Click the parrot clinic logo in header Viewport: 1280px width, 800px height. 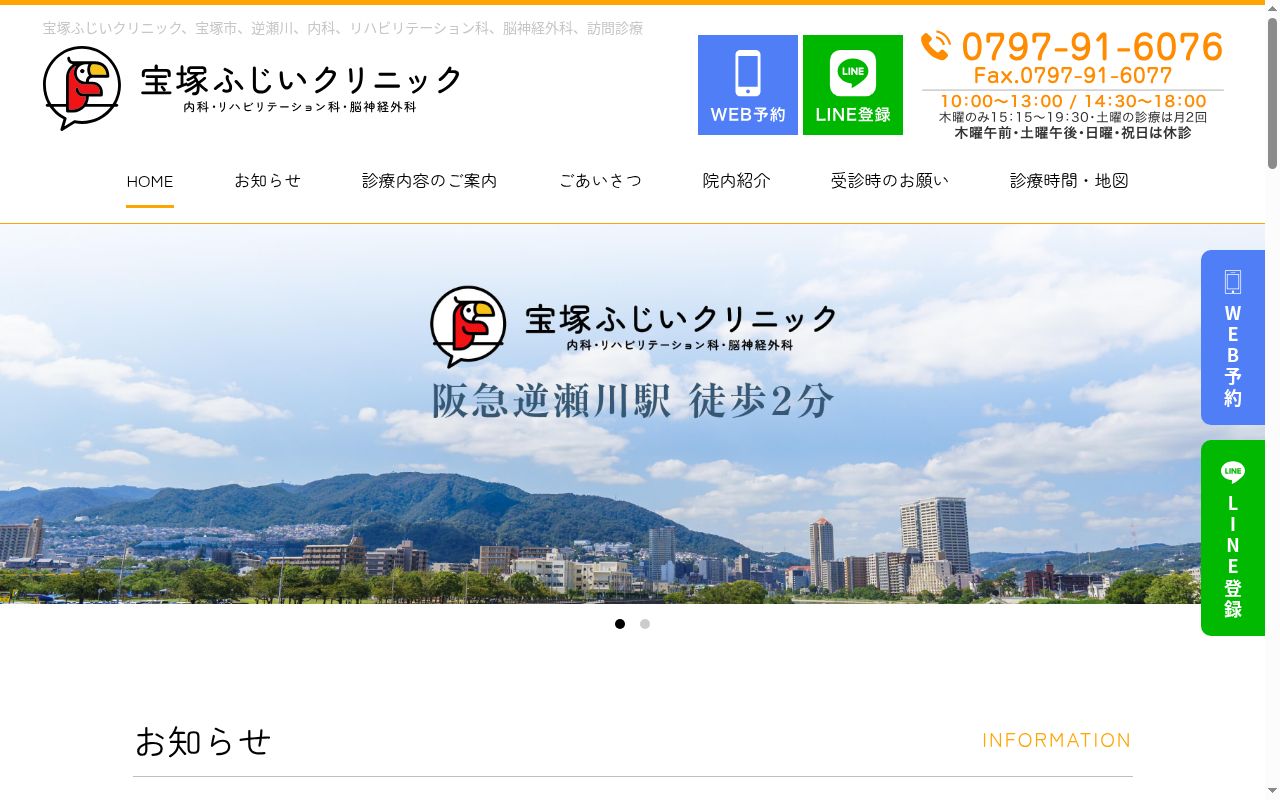tap(82, 88)
